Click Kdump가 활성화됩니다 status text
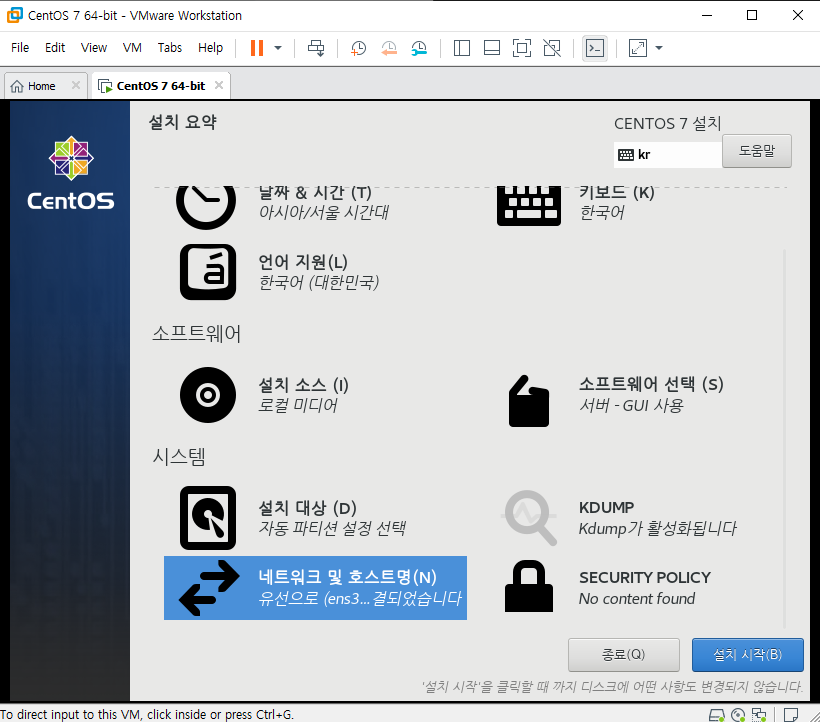The height and width of the screenshot is (722, 820). [x=657, y=528]
